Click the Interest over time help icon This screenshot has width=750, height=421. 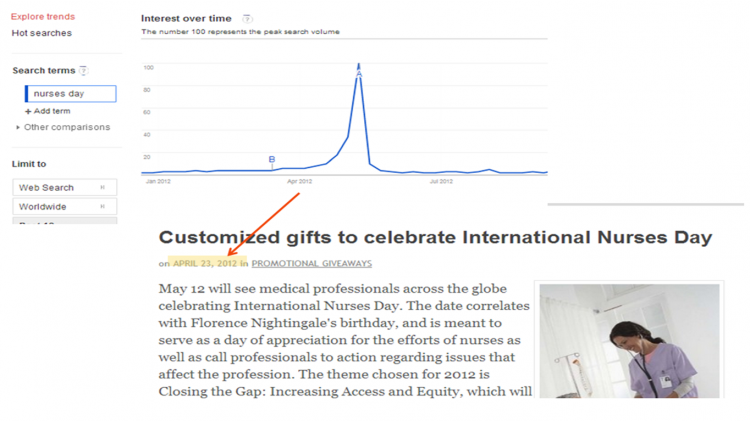248,19
